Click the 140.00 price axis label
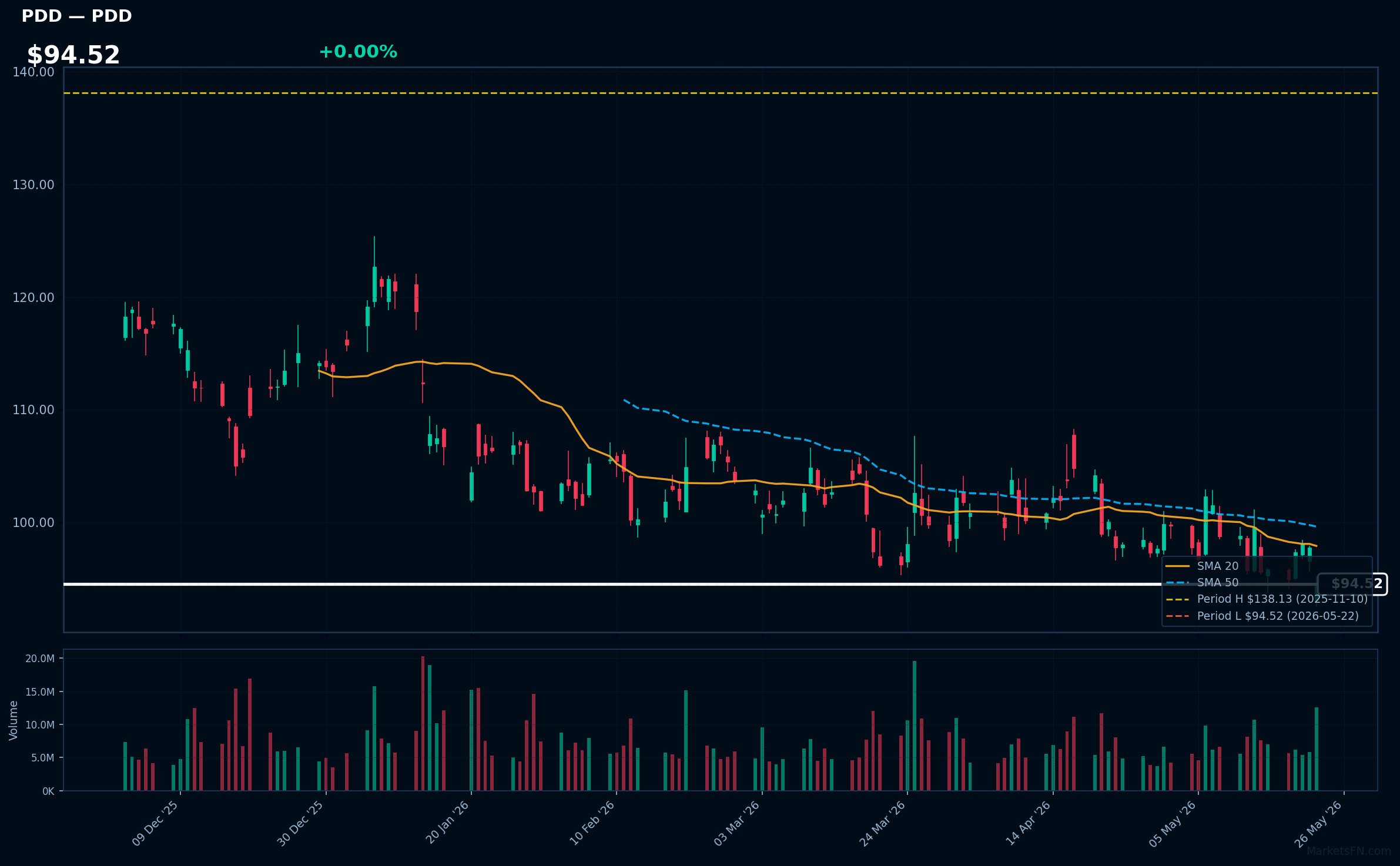This screenshot has height=866, width=1400. [34, 72]
